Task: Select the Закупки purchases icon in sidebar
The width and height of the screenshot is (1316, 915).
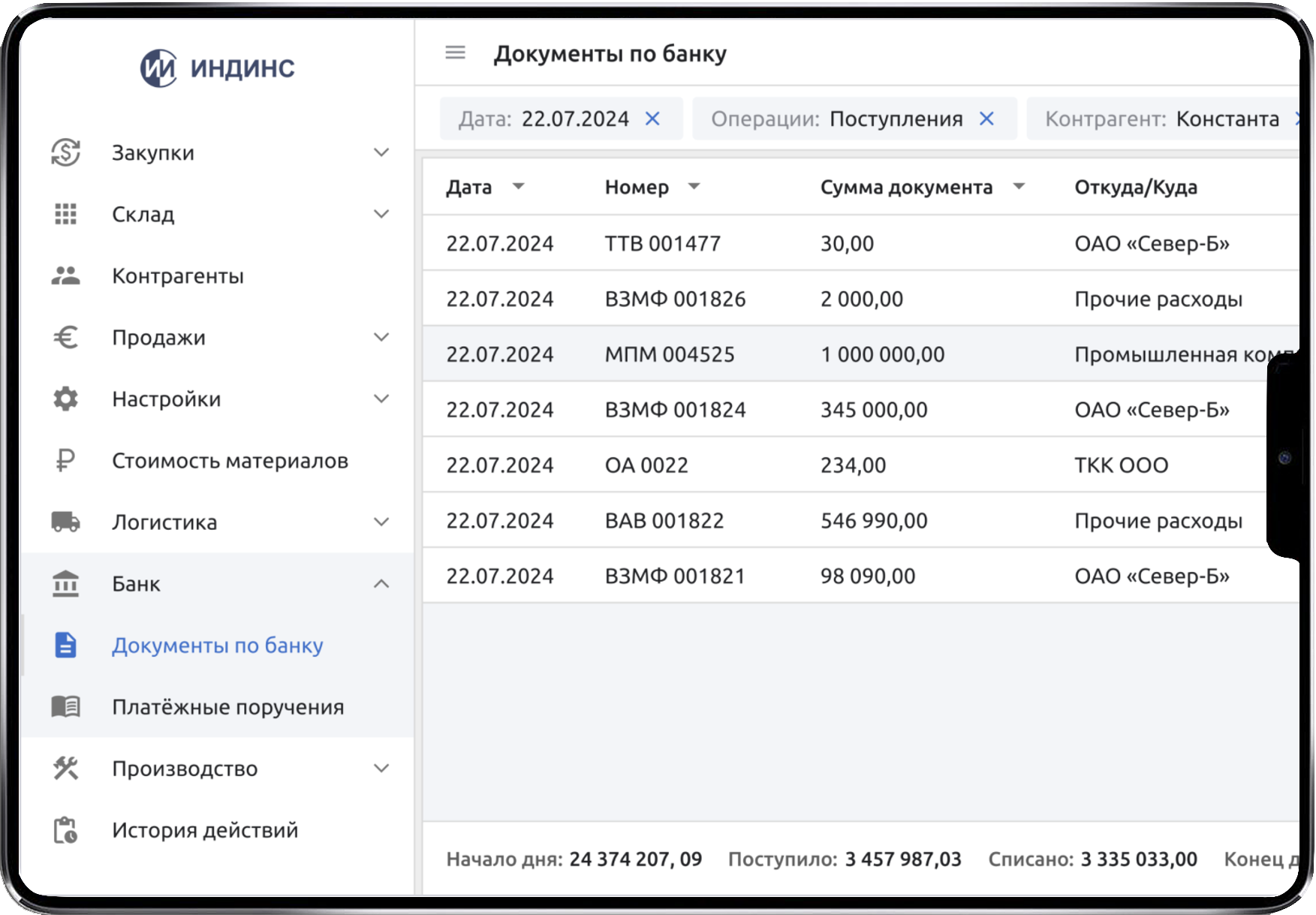Action: coord(65,152)
